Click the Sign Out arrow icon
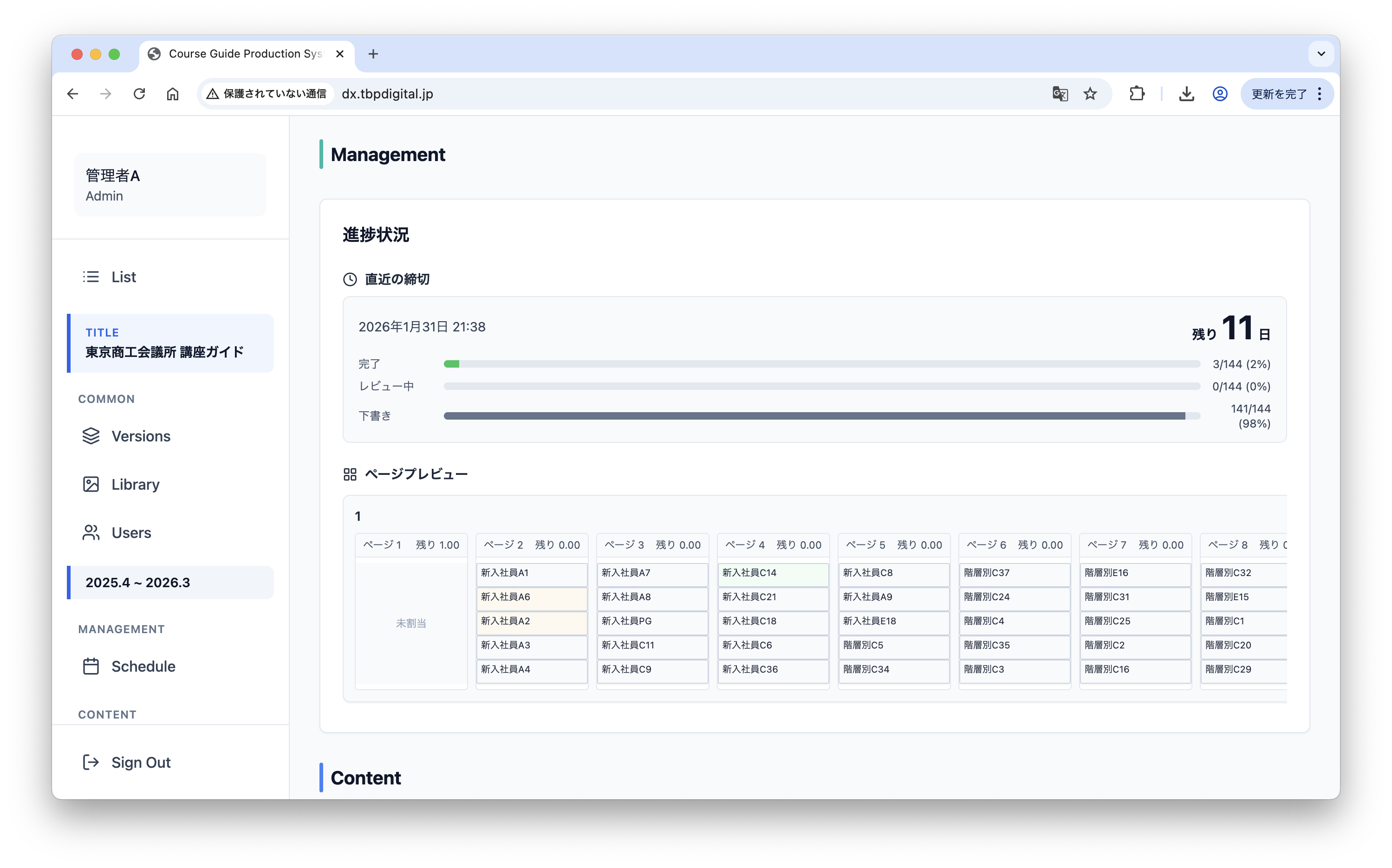Screen dimensions: 1392x868 (91, 762)
